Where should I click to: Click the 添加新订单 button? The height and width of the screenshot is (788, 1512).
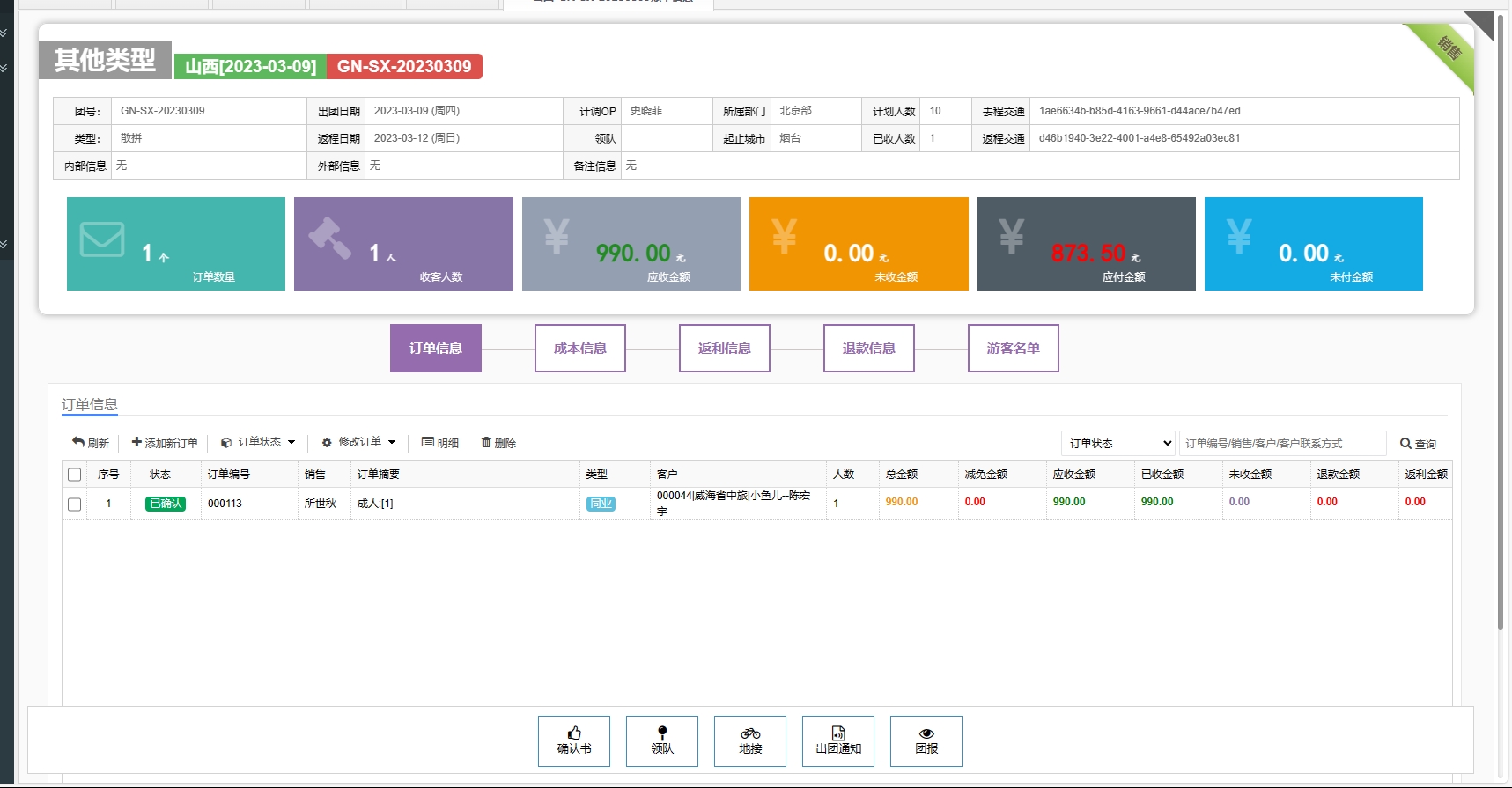[x=165, y=442]
